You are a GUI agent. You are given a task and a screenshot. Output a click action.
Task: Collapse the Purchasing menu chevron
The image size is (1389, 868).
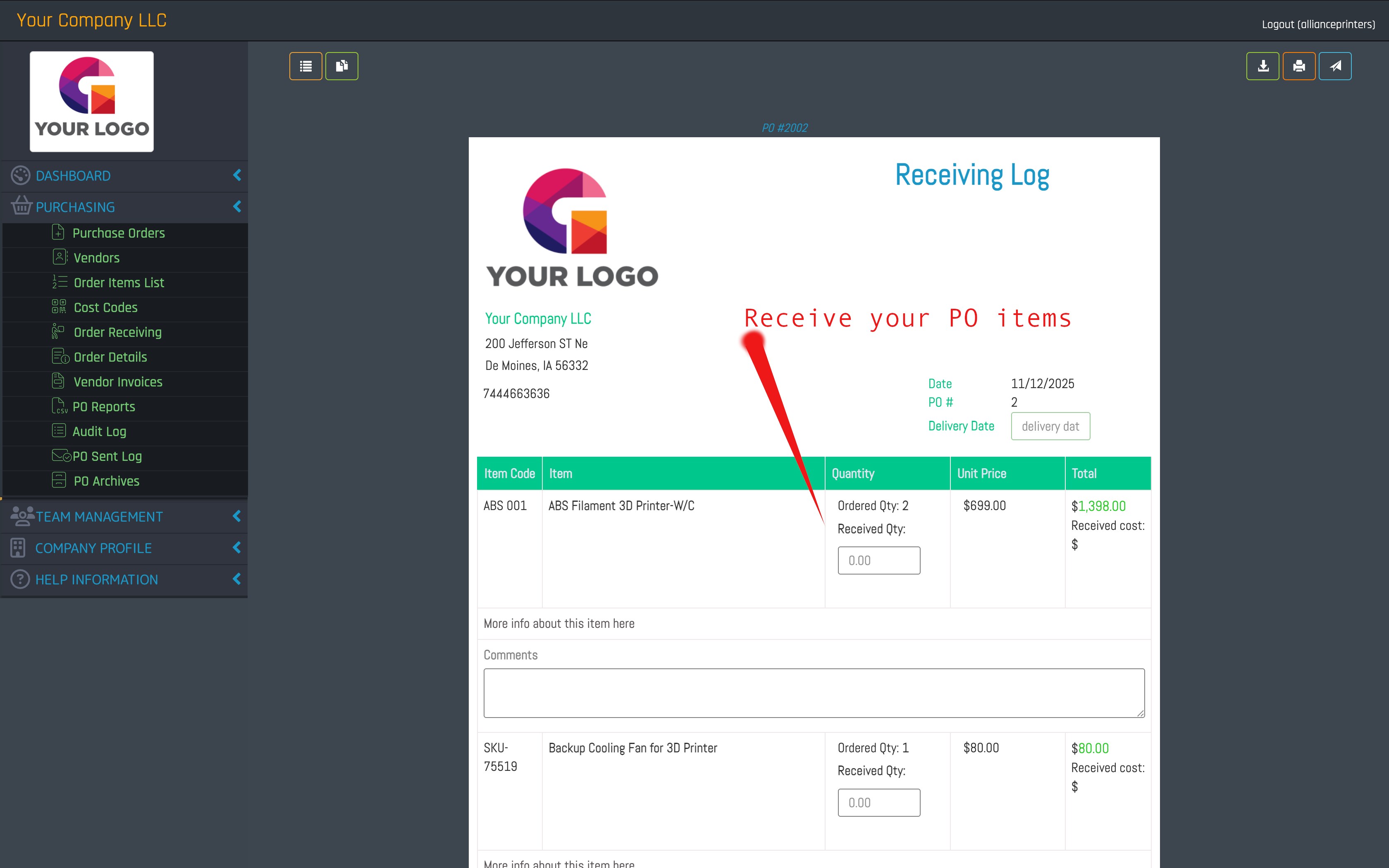tap(236, 206)
